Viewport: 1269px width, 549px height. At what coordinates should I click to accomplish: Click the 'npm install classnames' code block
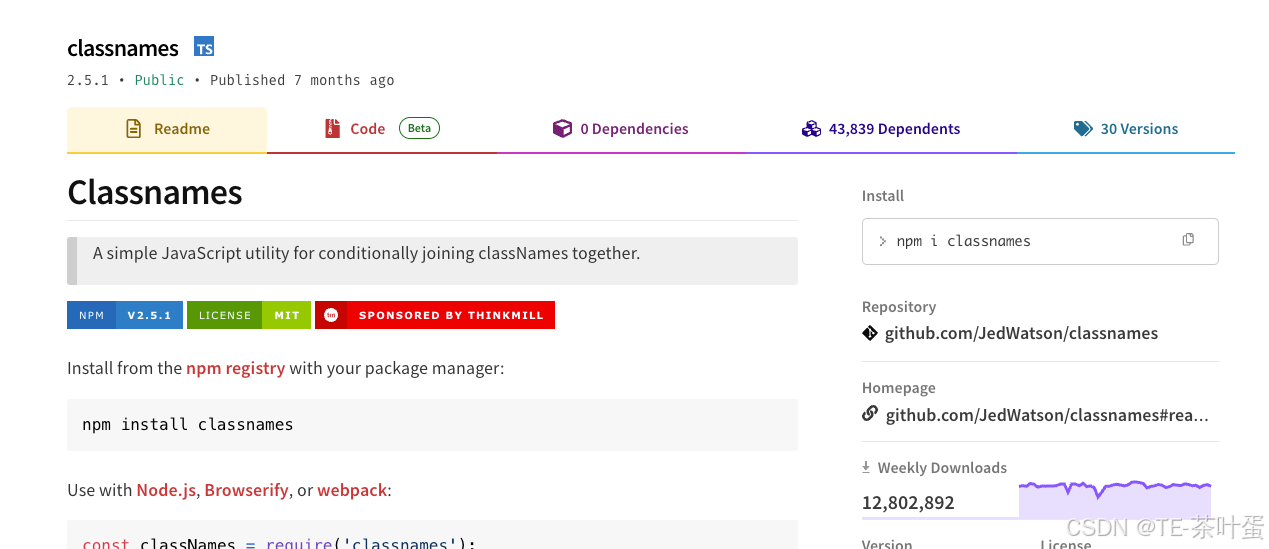[x=432, y=424]
